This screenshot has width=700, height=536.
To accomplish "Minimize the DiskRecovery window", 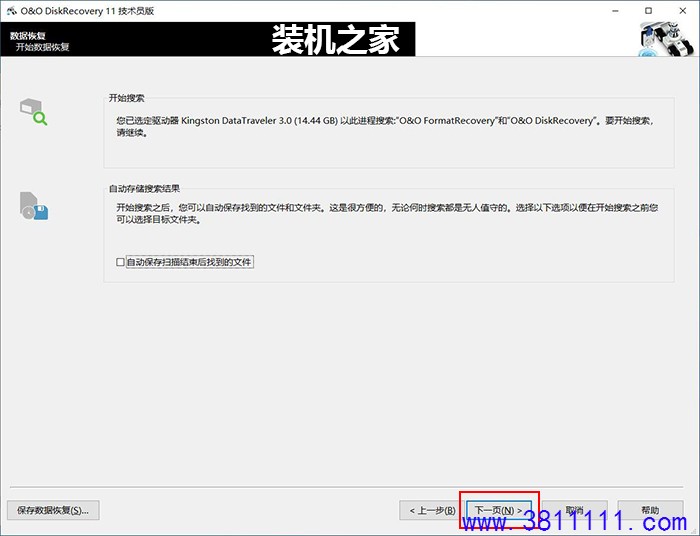I will tap(615, 11).
